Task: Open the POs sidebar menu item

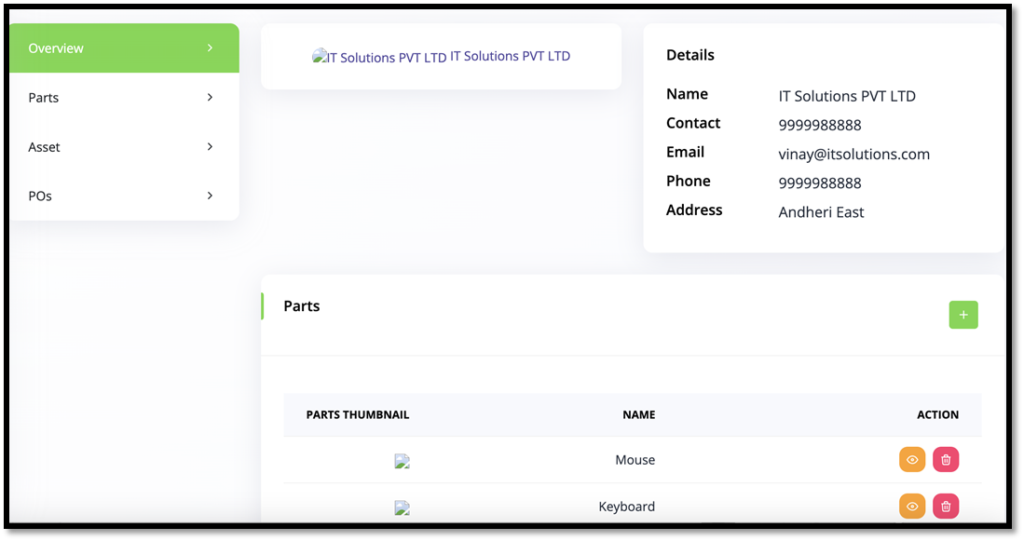Action: pos(124,195)
